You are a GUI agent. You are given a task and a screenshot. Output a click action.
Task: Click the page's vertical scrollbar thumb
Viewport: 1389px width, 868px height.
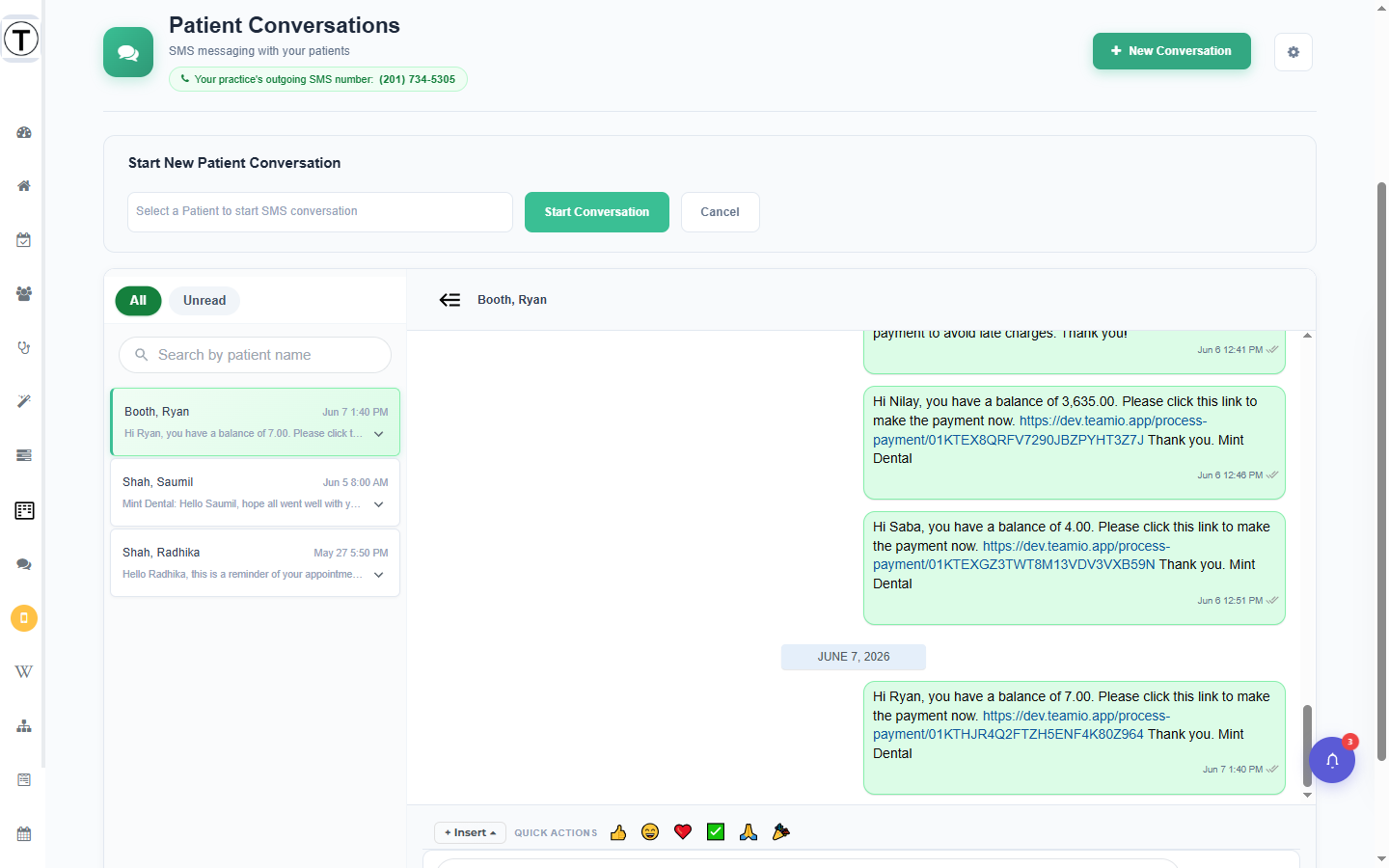point(1381,472)
